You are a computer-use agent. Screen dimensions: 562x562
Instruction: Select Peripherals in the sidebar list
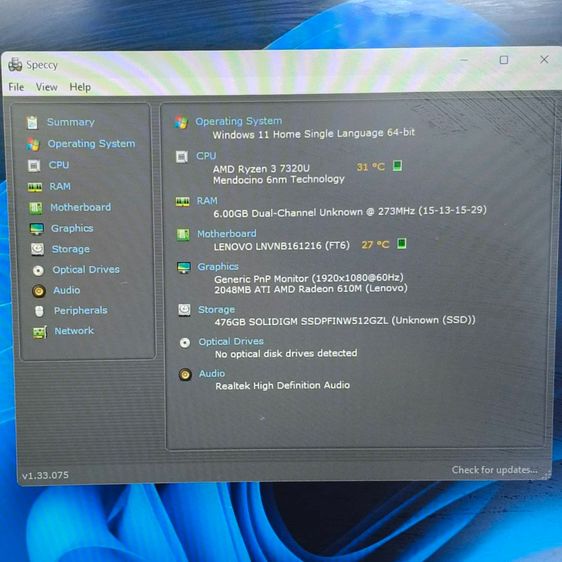[x=81, y=310]
